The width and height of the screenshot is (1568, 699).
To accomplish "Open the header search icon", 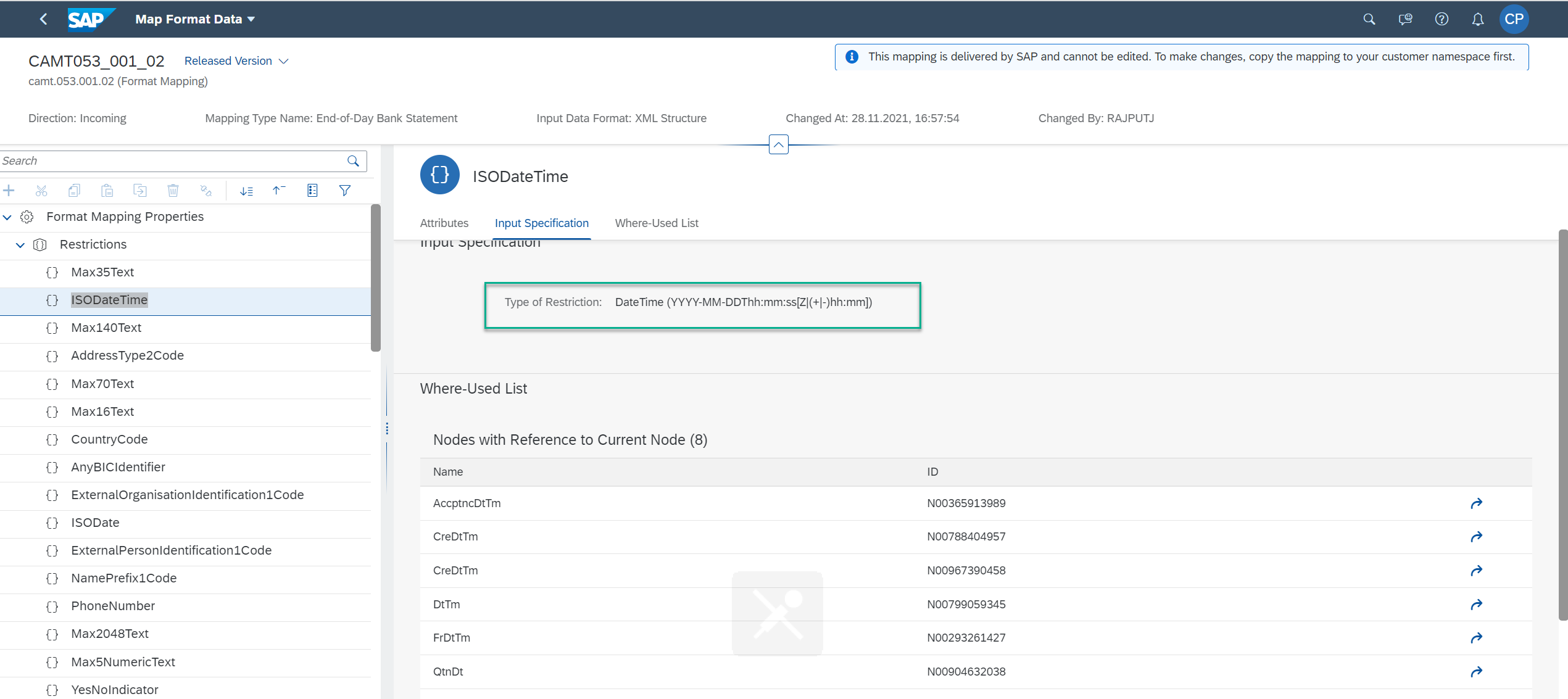I will [1369, 19].
